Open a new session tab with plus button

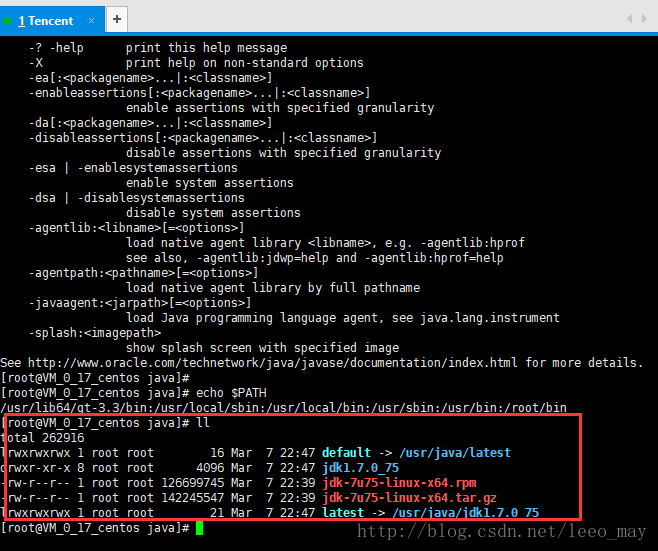[x=117, y=19]
